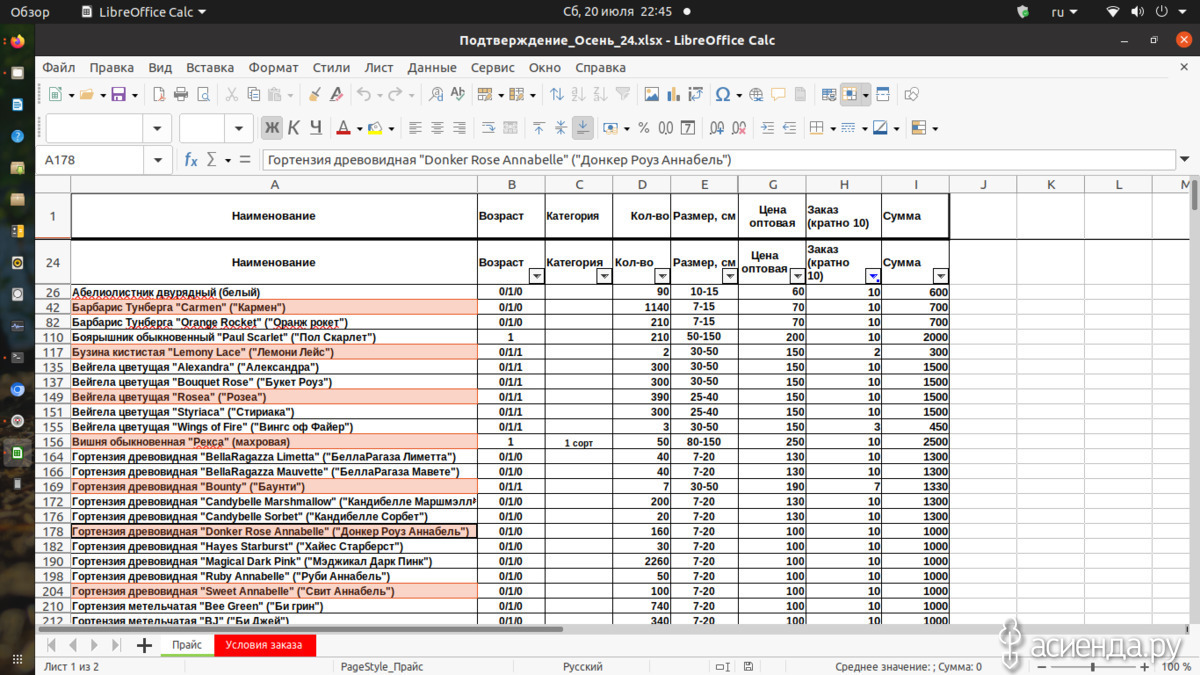
Task: Toggle Align Left
Action: click(415, 128)
